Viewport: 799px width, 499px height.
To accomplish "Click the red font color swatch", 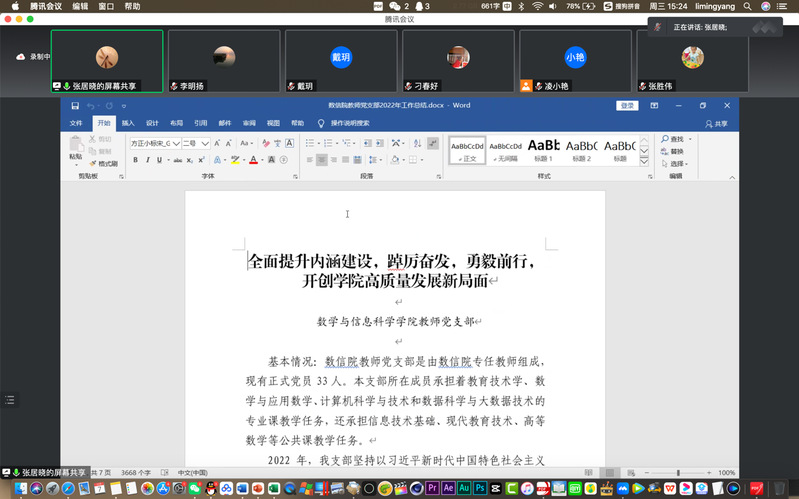I will pyautogui.click(x=253, y=159).
